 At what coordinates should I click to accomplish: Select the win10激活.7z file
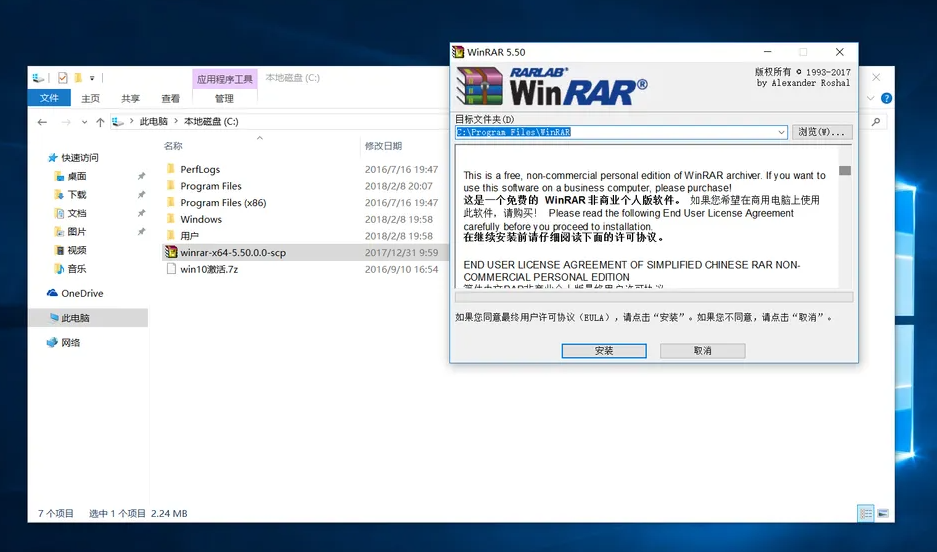pyautogui.click(x=209, y=269)
